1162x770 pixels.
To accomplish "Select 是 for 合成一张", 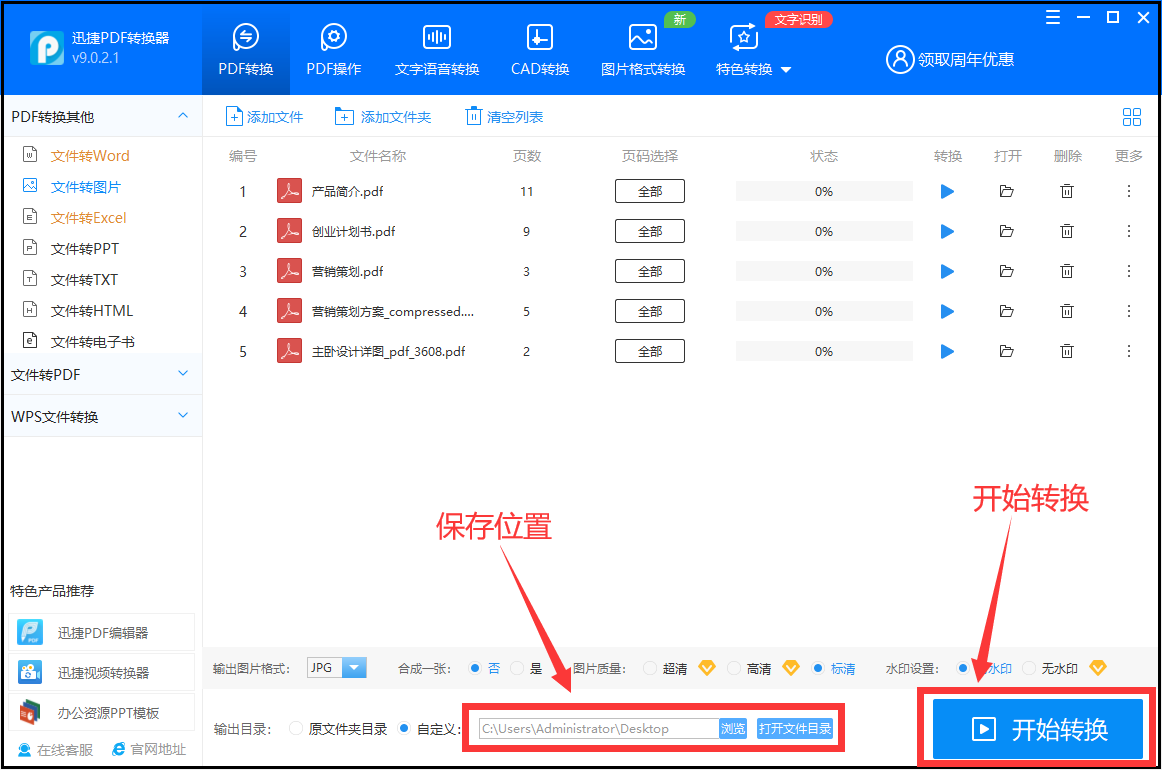I will pyautogui.click(x=517, y=668).
